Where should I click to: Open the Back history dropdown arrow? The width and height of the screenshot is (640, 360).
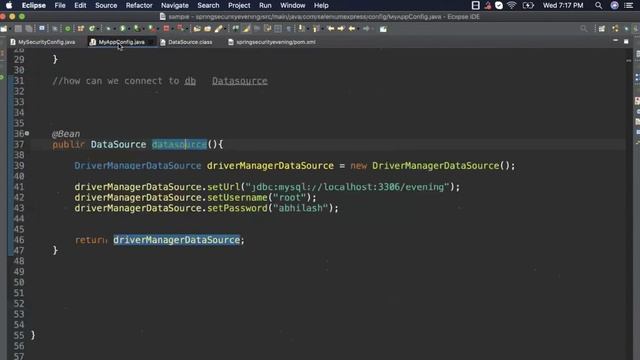pos(358,29)
